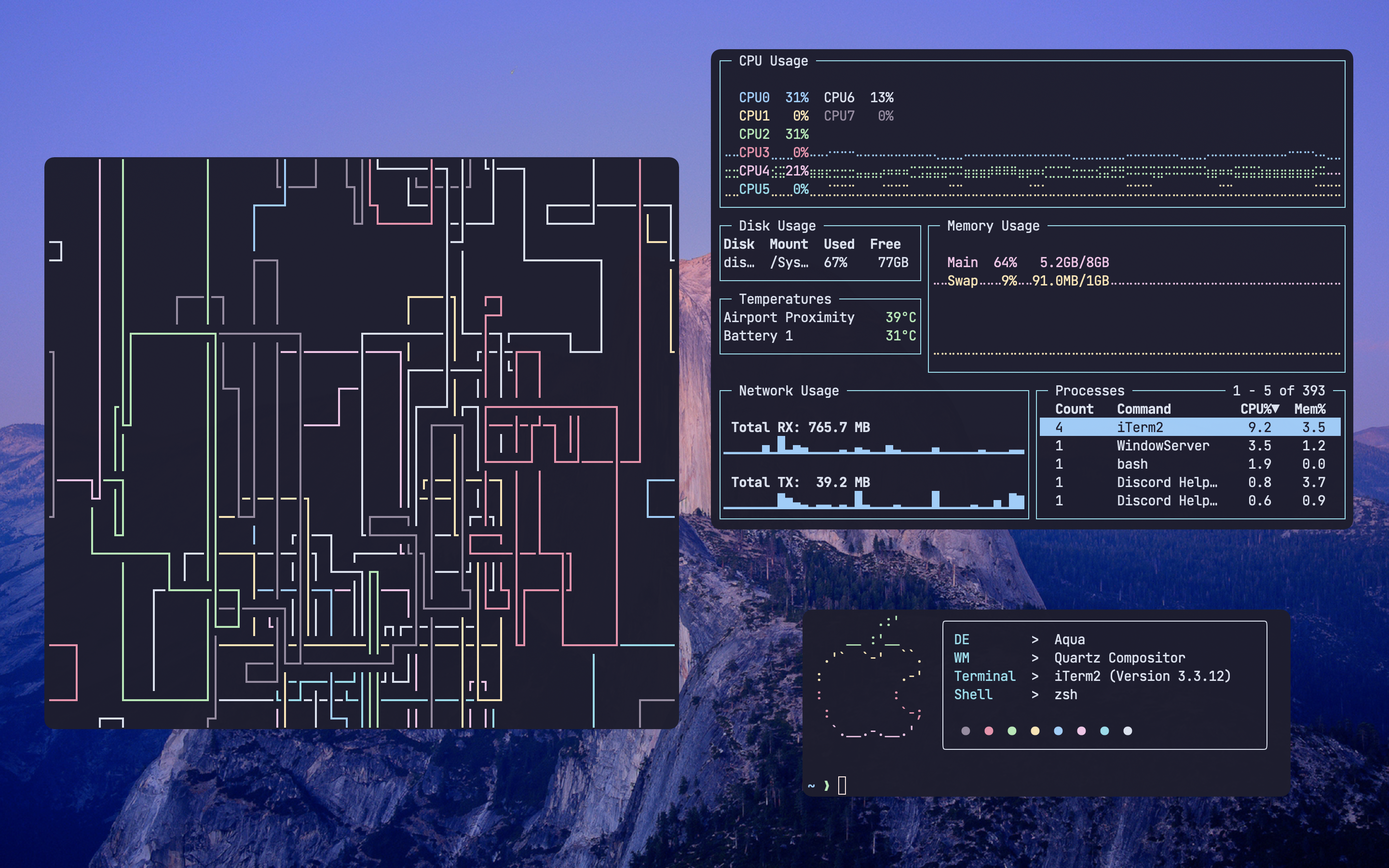This screenshot has width=1389, height=868.
Task: Click the white color dot in neofetch
Action: pyautogui.click(x=1127, y=731)
